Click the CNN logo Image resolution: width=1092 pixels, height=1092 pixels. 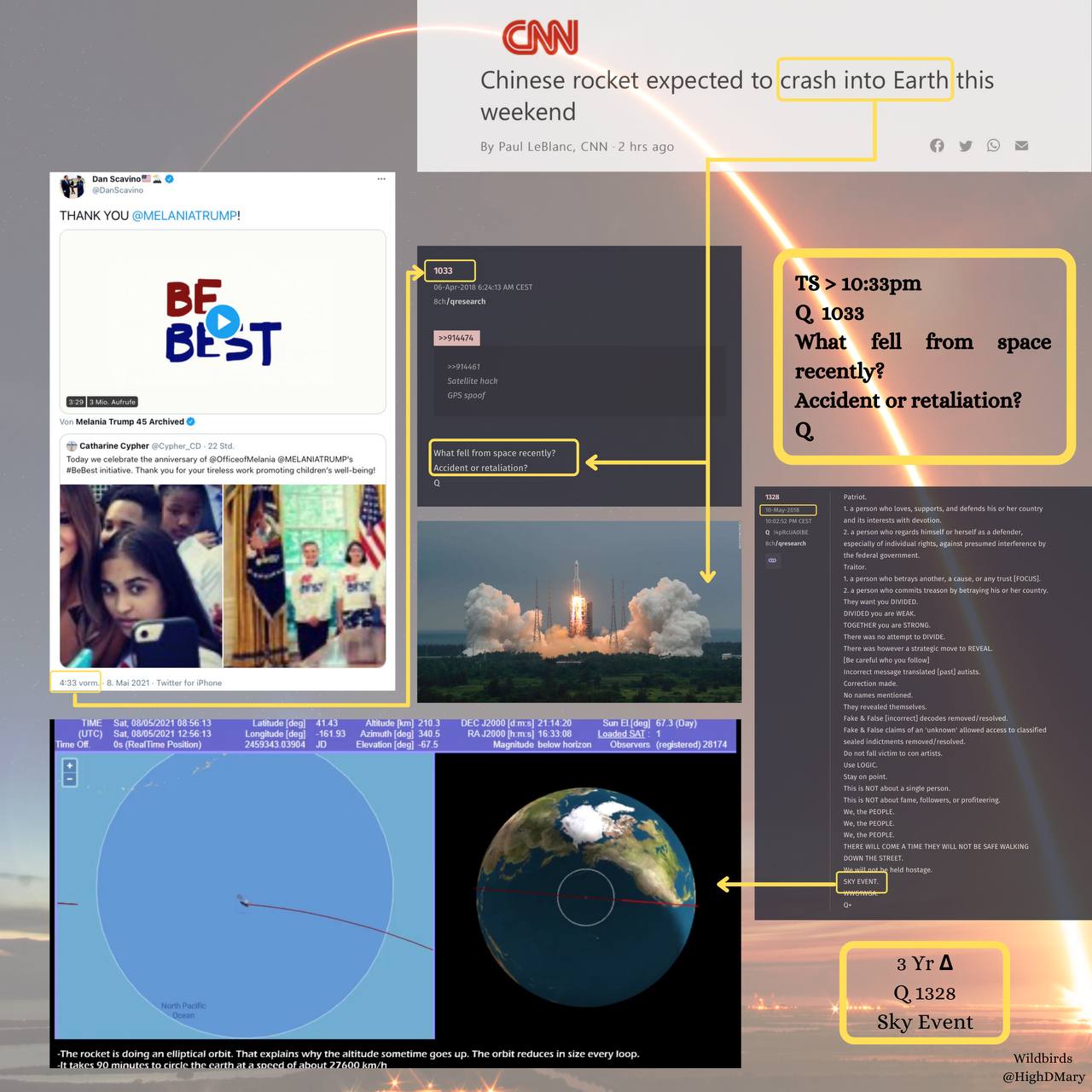click(x=540, y=38)
